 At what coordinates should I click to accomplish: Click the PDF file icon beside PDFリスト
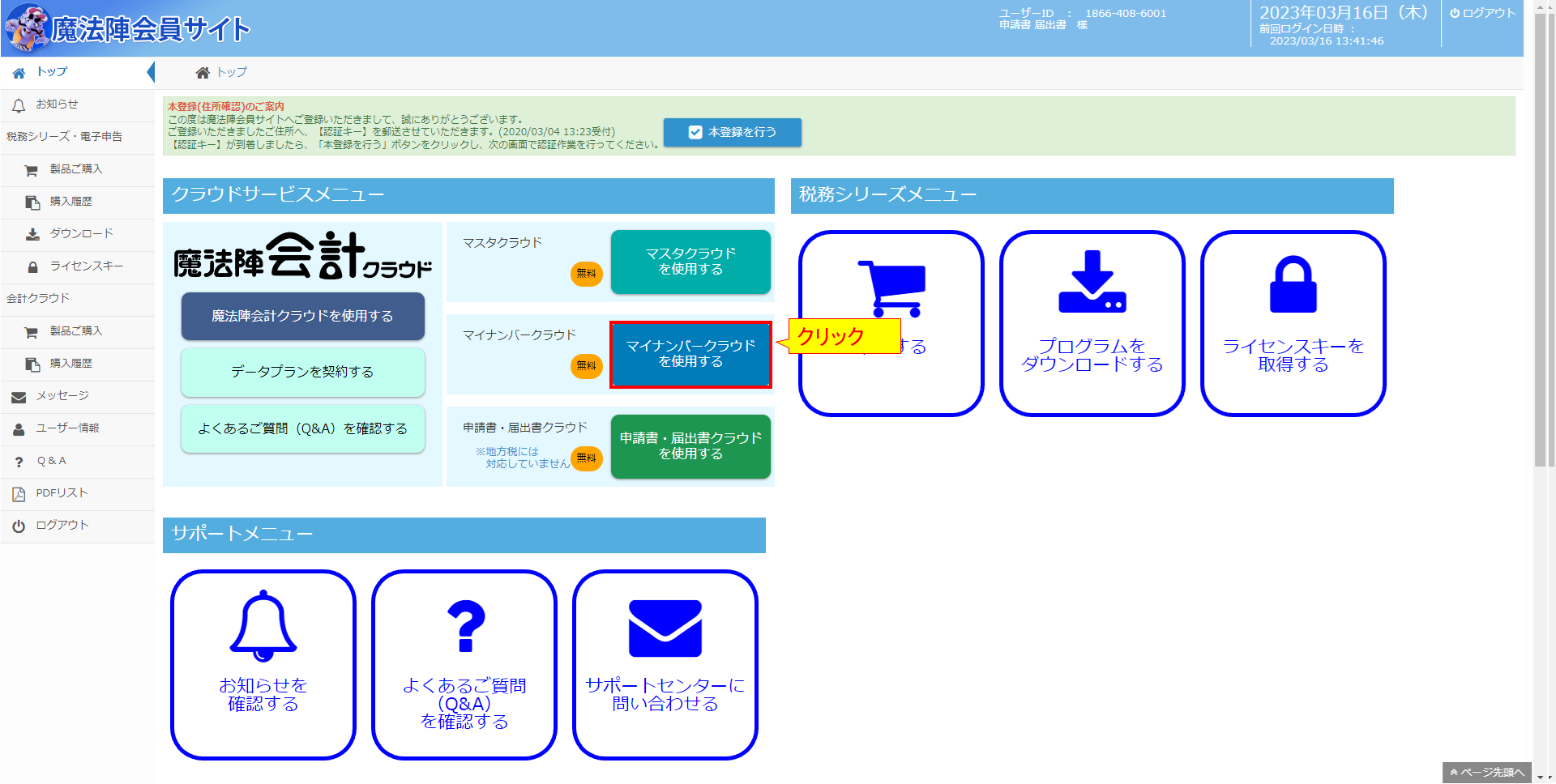coord(19,494)
